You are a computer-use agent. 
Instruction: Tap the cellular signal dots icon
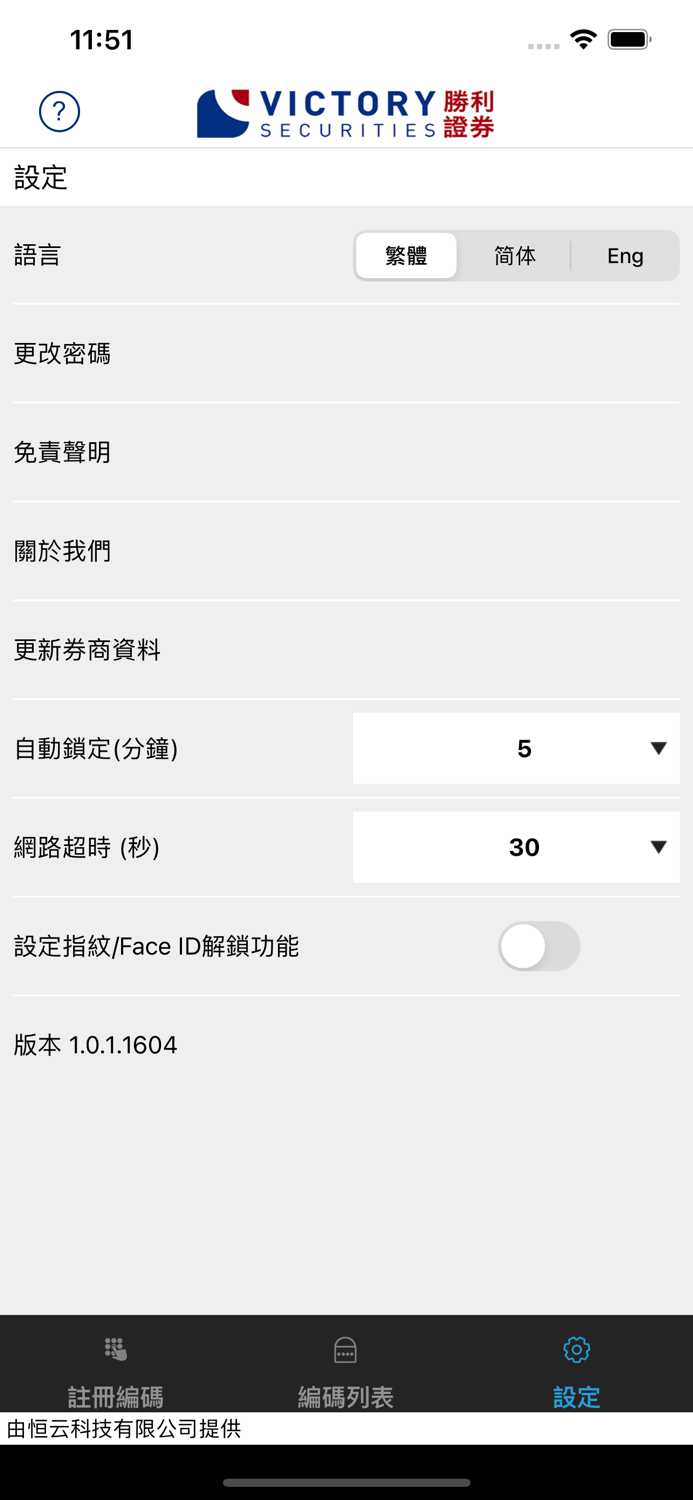pos(543,44)
